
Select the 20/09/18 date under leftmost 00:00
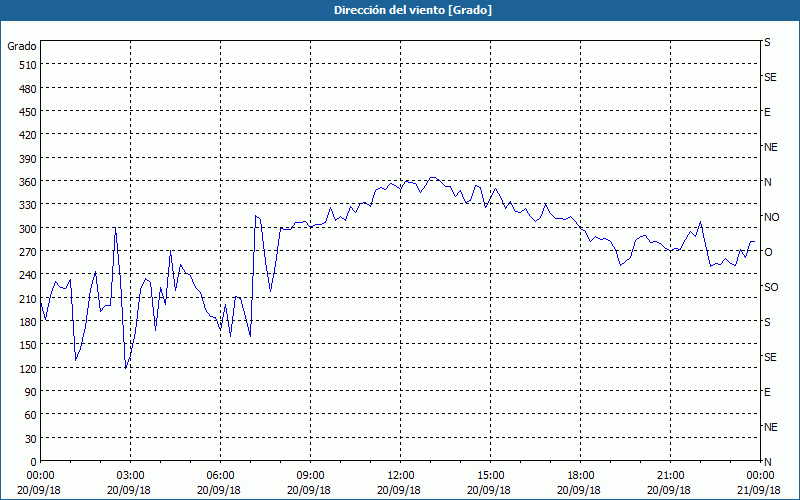coord(40,490)
